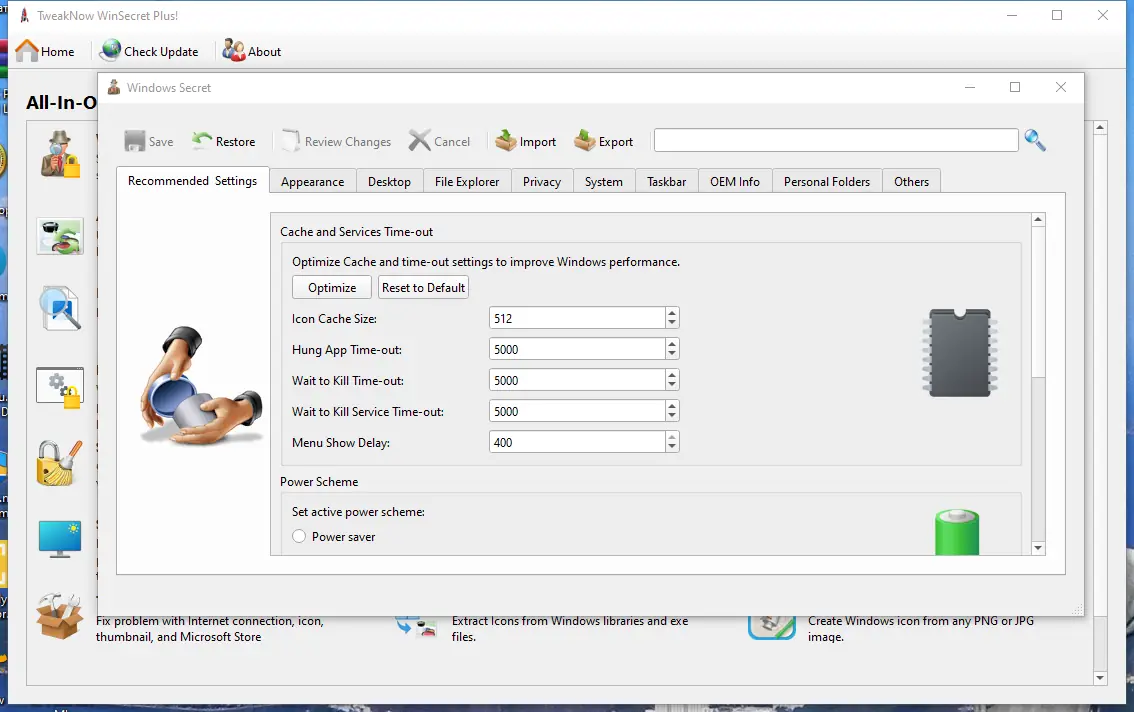Image resolution: width=1134 pixels, height=712 pixels.
Task: Click 'Fix problem with Internet connection' text
Action: [210, 629]
